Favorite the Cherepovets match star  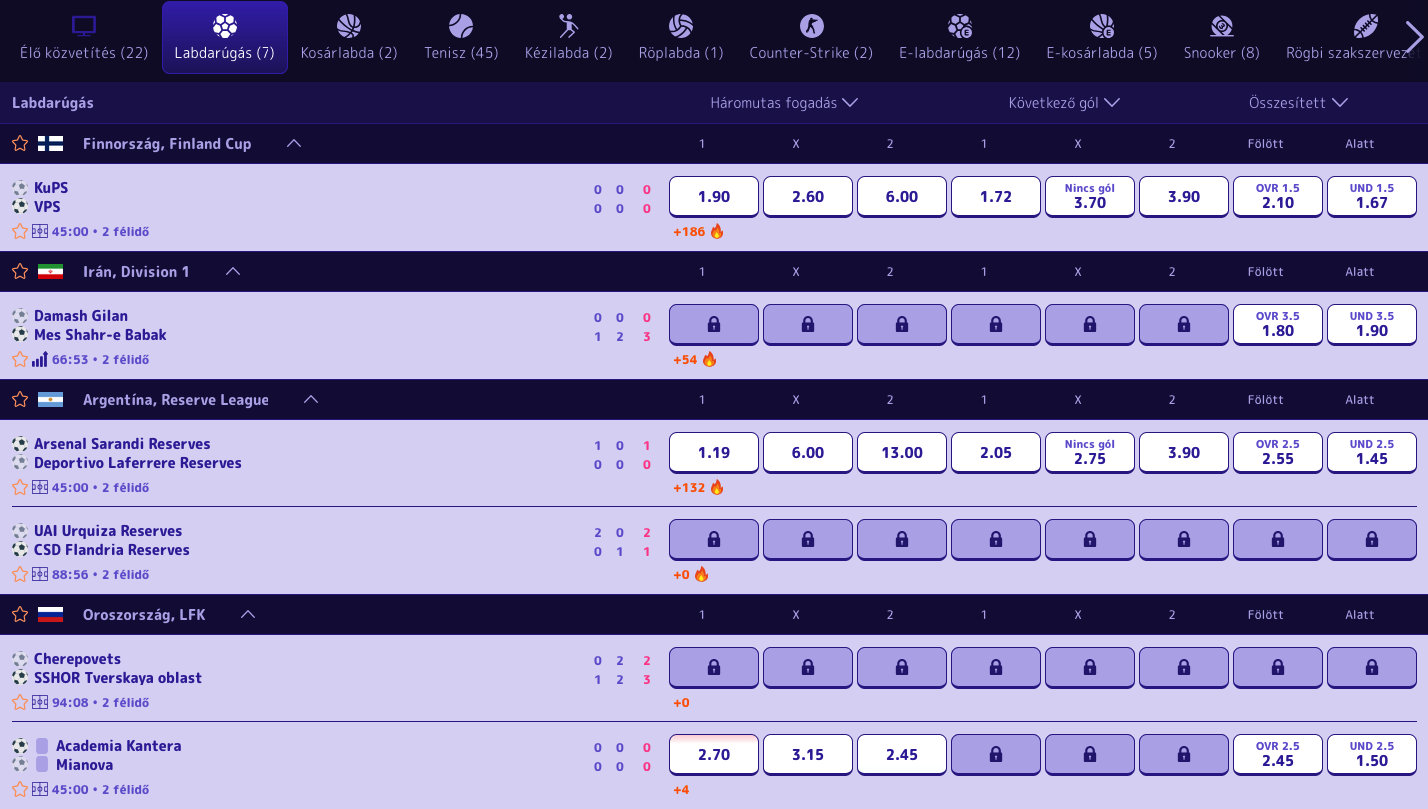pyautogui.click(x=19, y=703)
